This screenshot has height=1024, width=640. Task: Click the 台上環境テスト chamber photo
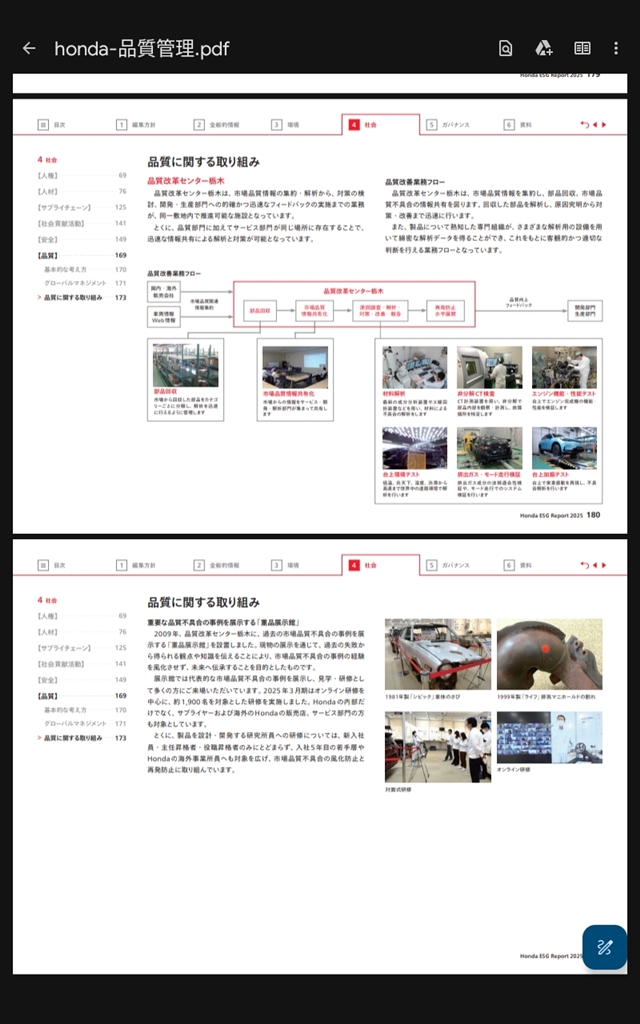tap(415, 448)
